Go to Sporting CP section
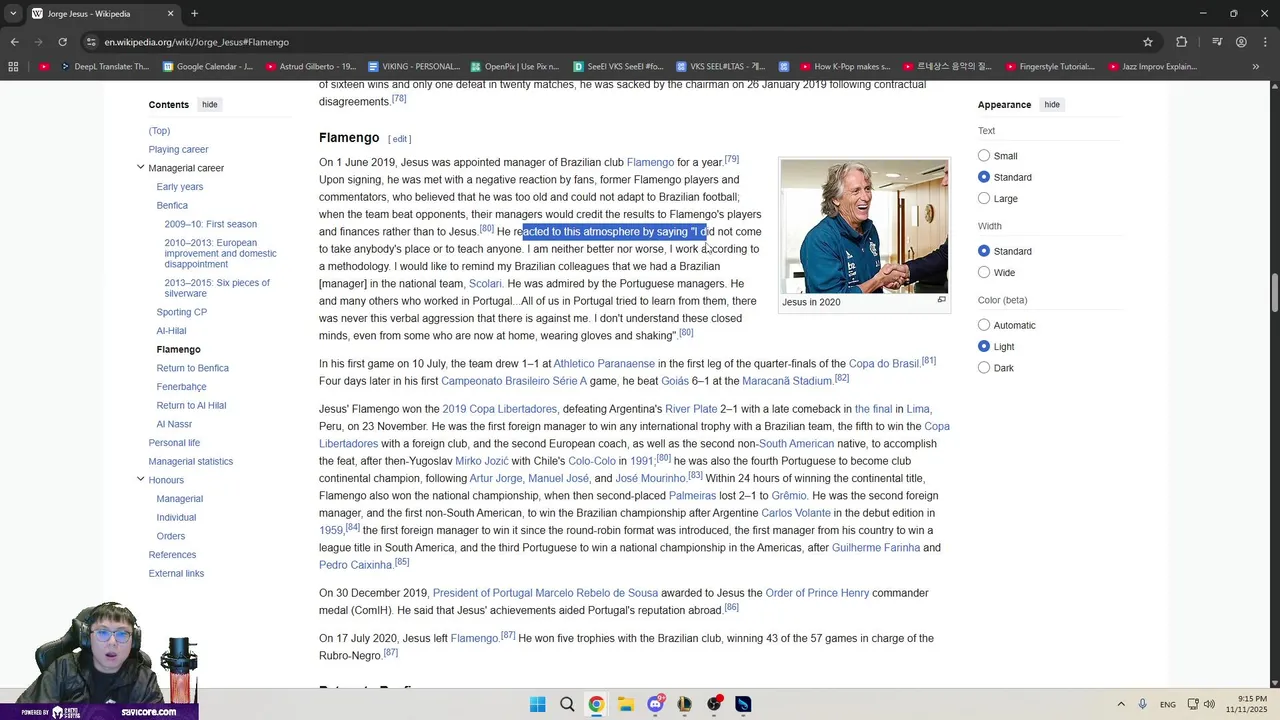1280x720 pixels. pos(181,312)
